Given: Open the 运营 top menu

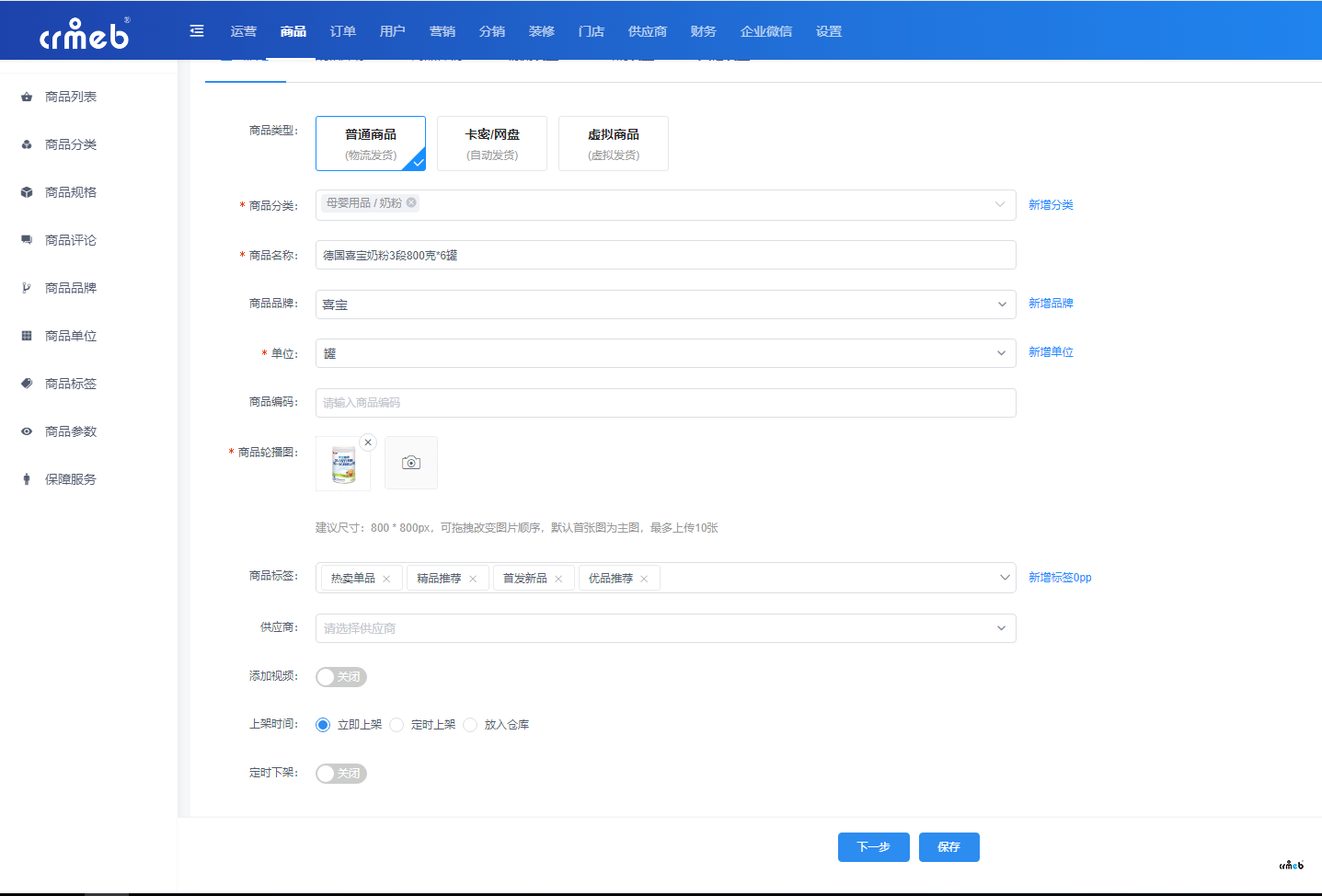Looking at the screenshot, I should [x=244, y=31].
